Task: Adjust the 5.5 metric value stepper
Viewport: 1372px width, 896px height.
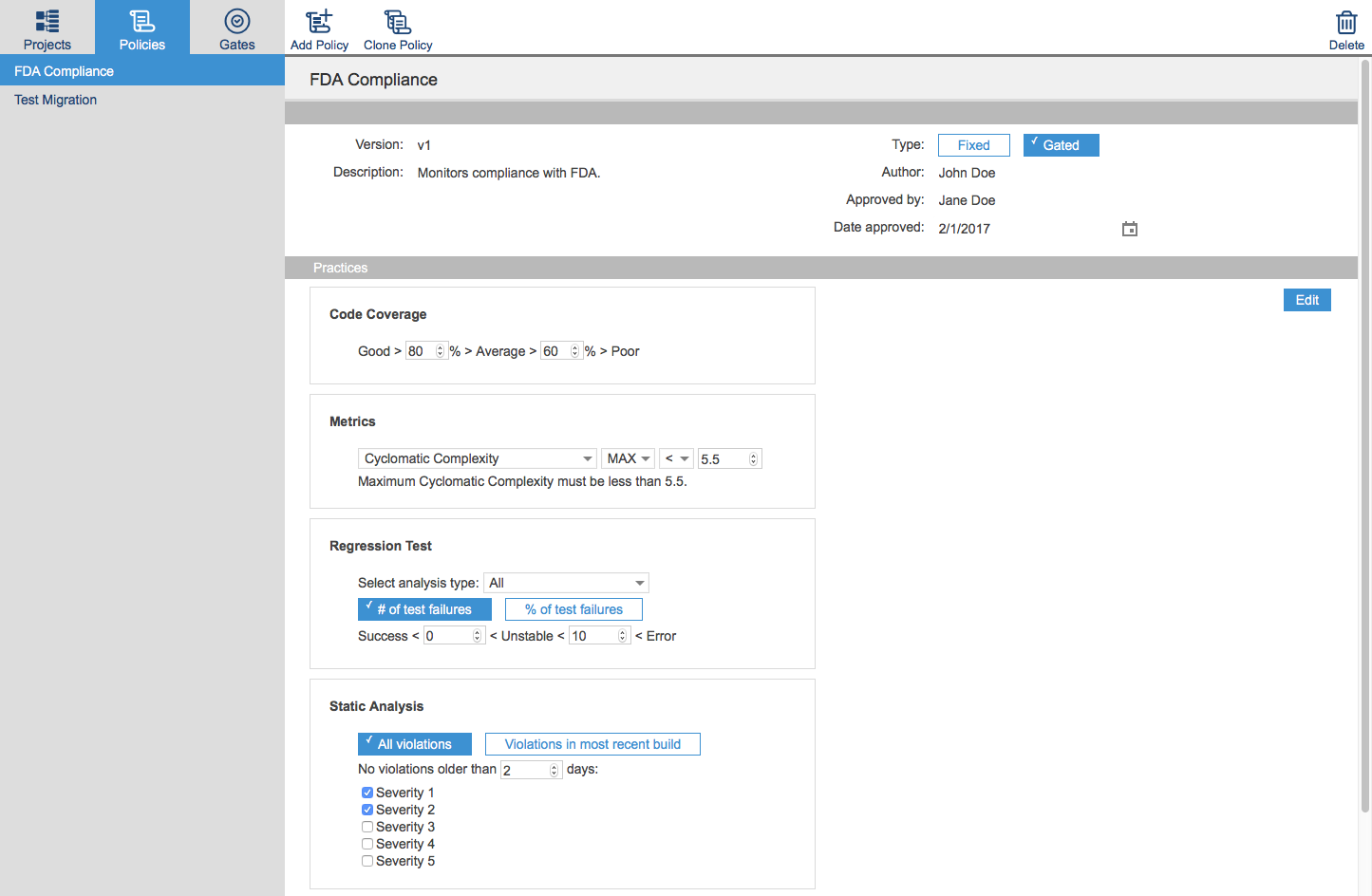Action: (754, 459)
